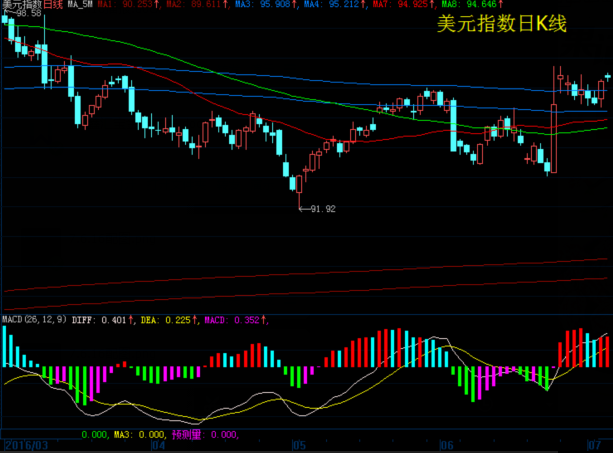
Task: Click the 06 month marker on axis
Action: tap(447, 444)
